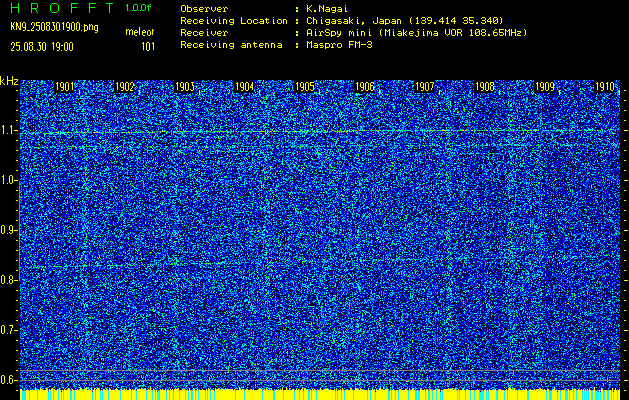Click the 0.8 frequency axis label

(9, 280)
